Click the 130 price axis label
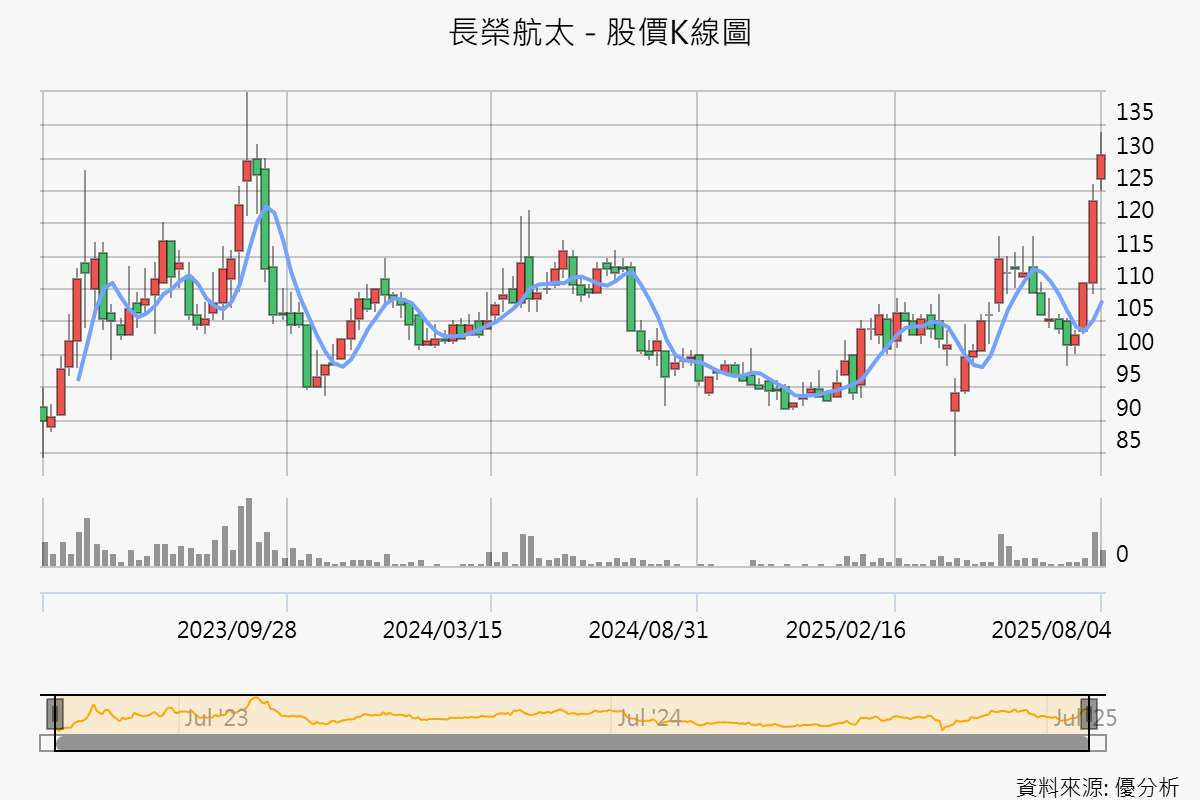This screenshot has width=1200, height=800. point(1135,146)
